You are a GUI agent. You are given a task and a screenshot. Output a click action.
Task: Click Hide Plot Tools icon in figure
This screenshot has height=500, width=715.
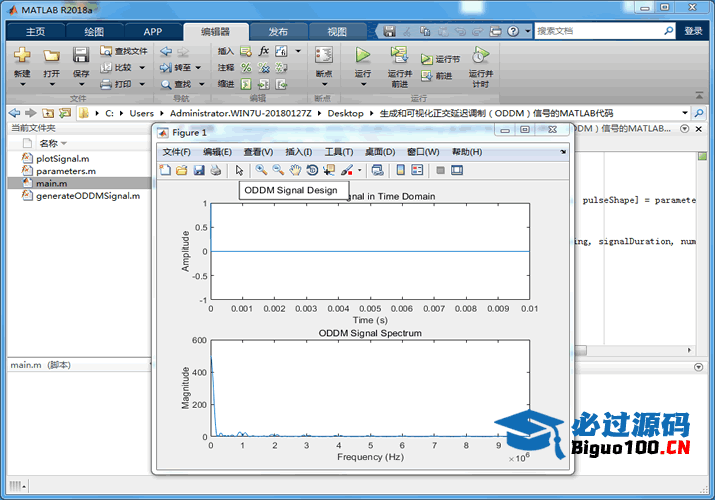(x=440, y=170)
